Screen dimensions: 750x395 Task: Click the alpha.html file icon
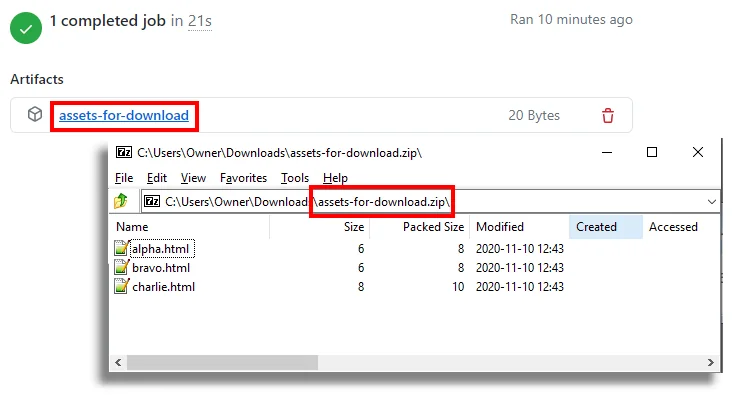(121, 248)
